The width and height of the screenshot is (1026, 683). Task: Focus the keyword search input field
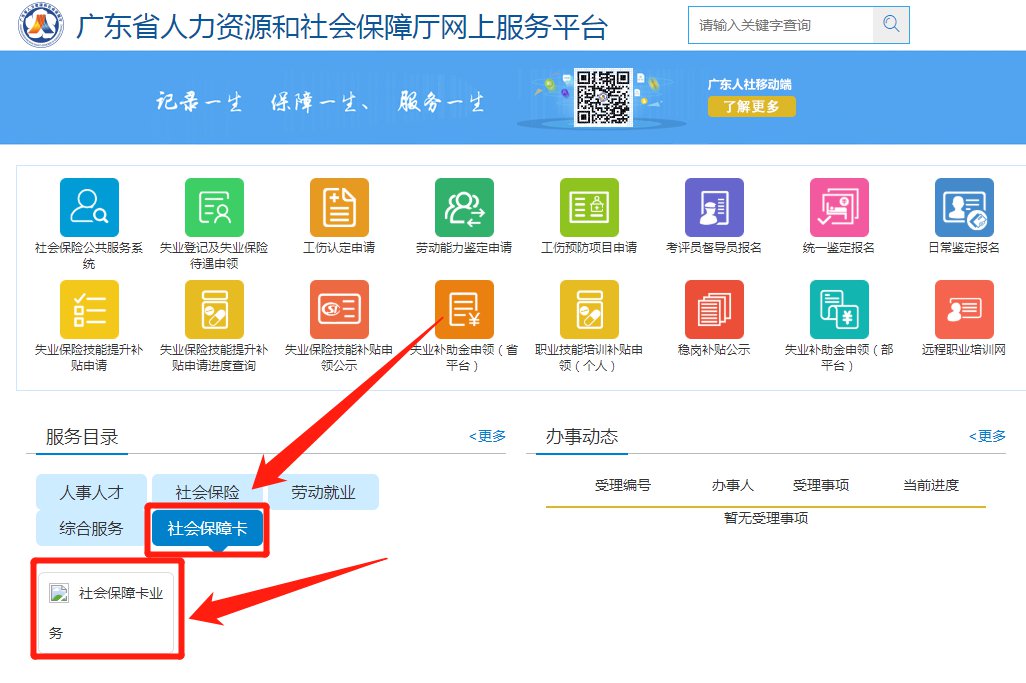click(x=780, y=24)
